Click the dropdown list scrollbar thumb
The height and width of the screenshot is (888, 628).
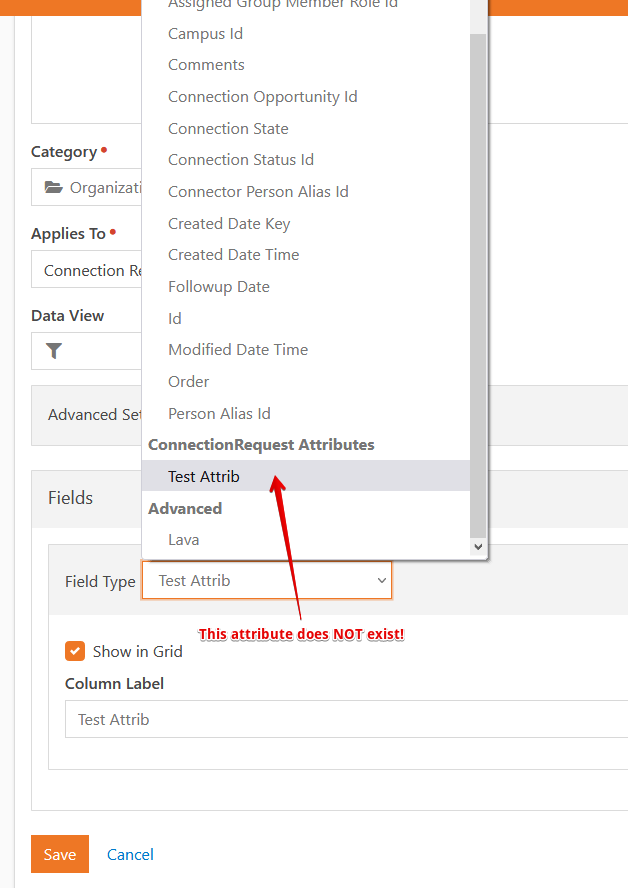[478, 285]
